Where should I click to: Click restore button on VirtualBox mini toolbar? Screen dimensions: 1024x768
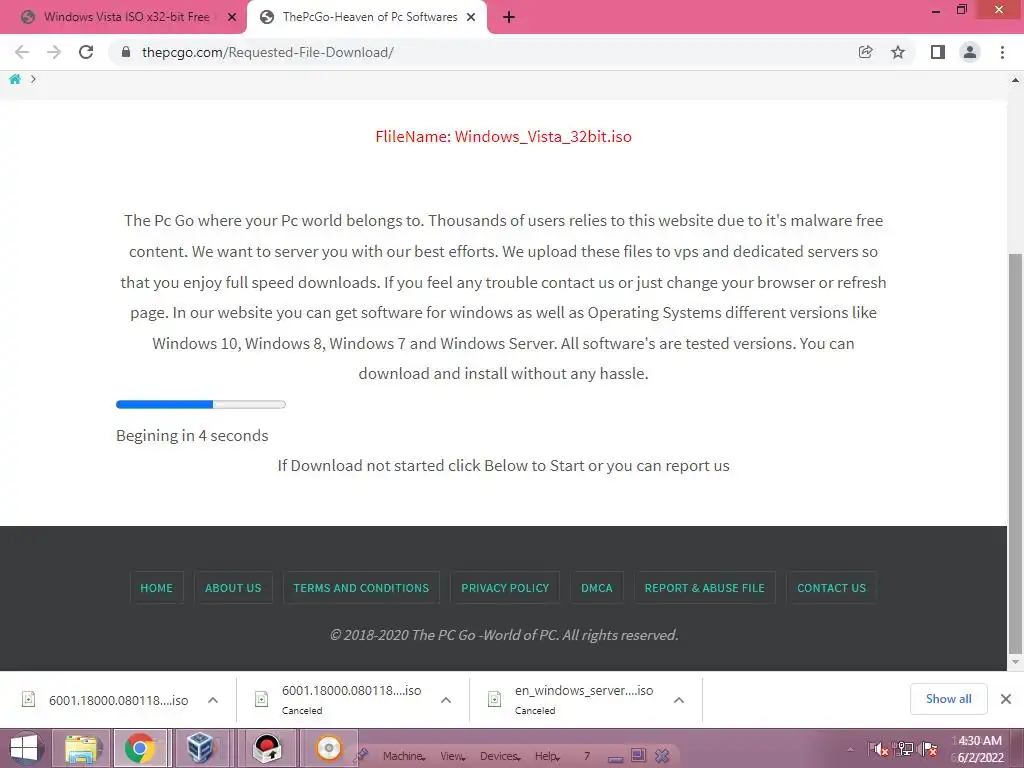(x=638, y=756)
